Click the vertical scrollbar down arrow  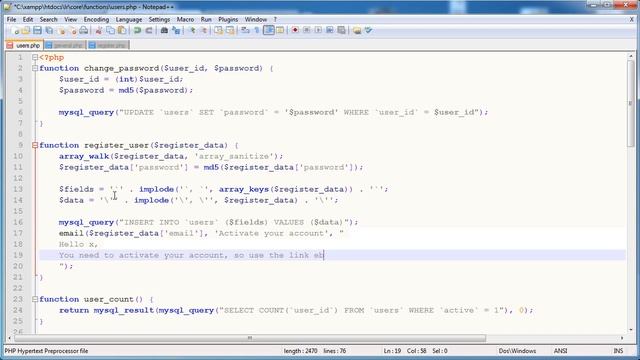(631, 330)
